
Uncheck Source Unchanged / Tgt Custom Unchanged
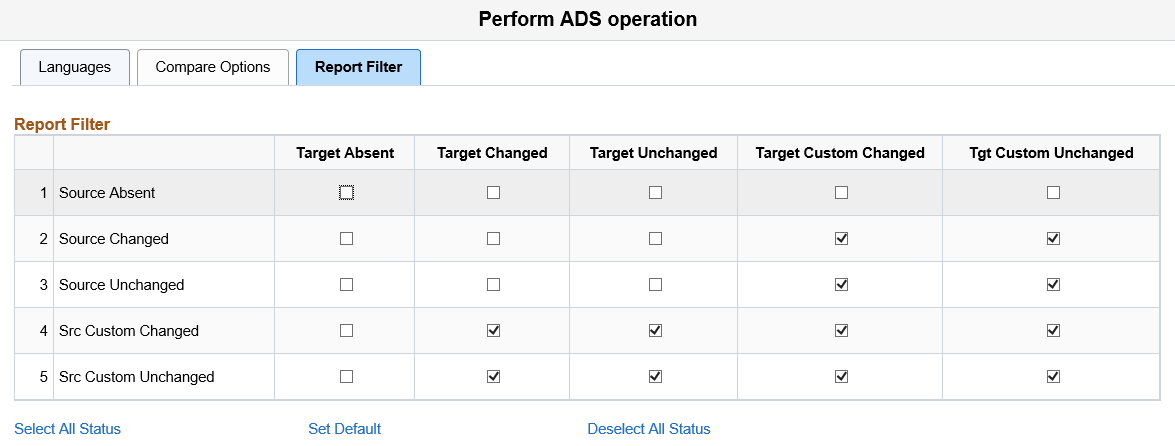pos(1053,285)
